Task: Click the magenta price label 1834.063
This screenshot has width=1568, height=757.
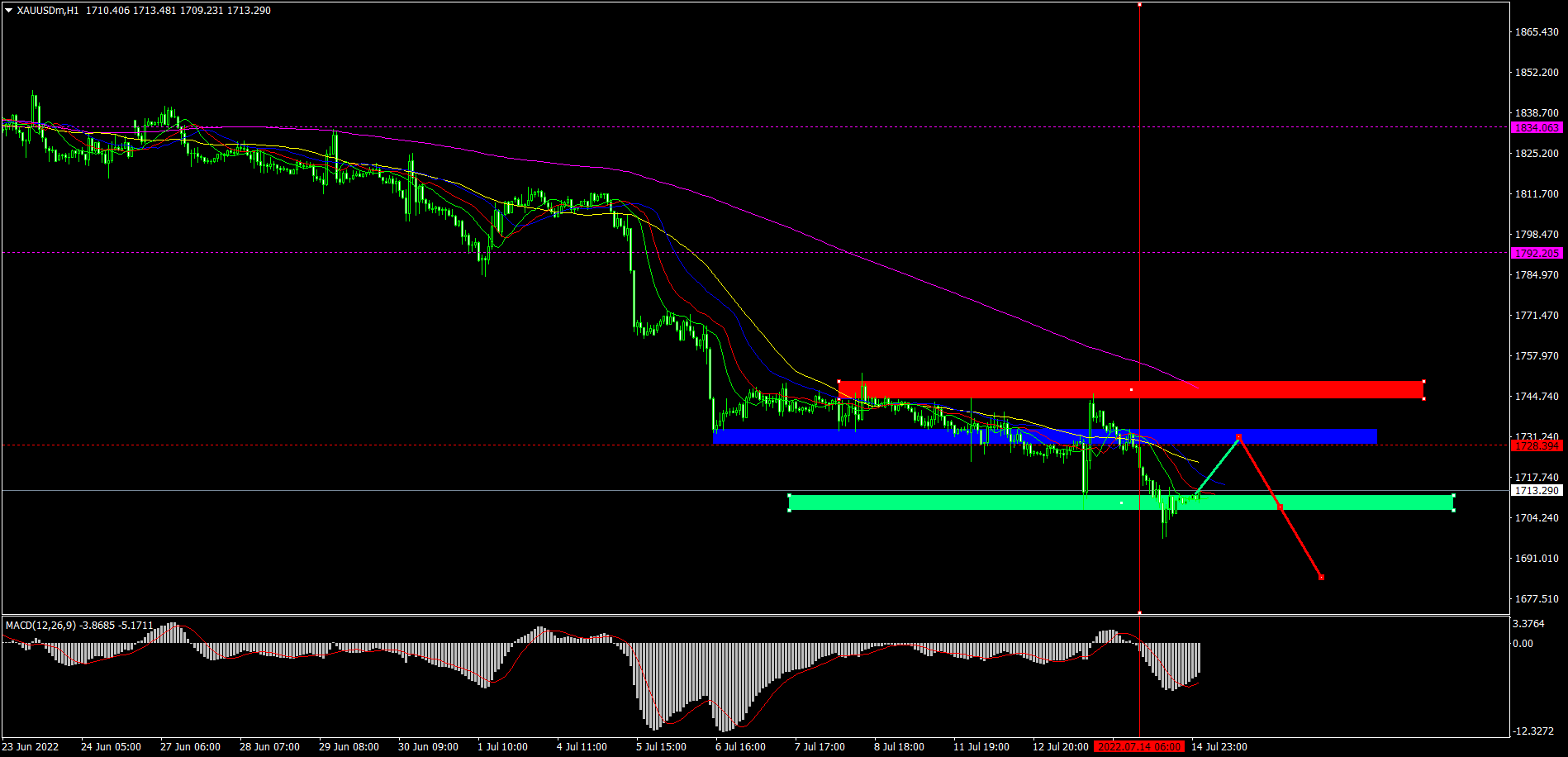Action: click(x=1537, y=128)
